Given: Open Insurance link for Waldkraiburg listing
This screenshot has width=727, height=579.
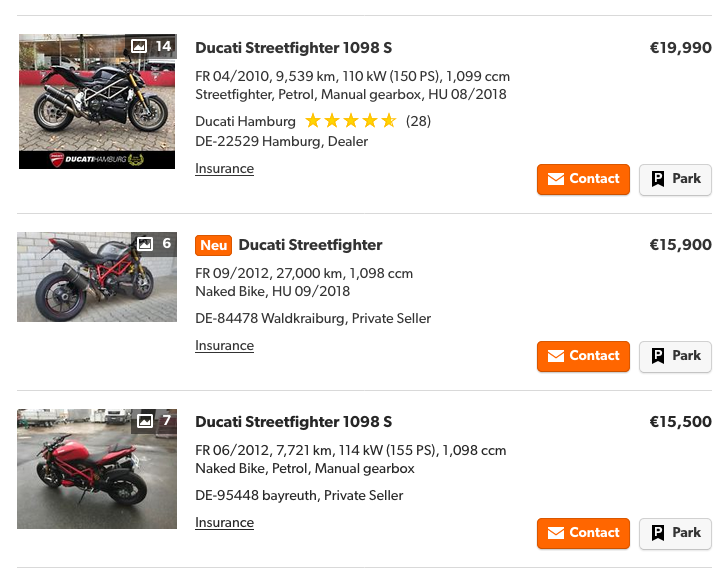Looking at the screenshot, I should 224,346.
